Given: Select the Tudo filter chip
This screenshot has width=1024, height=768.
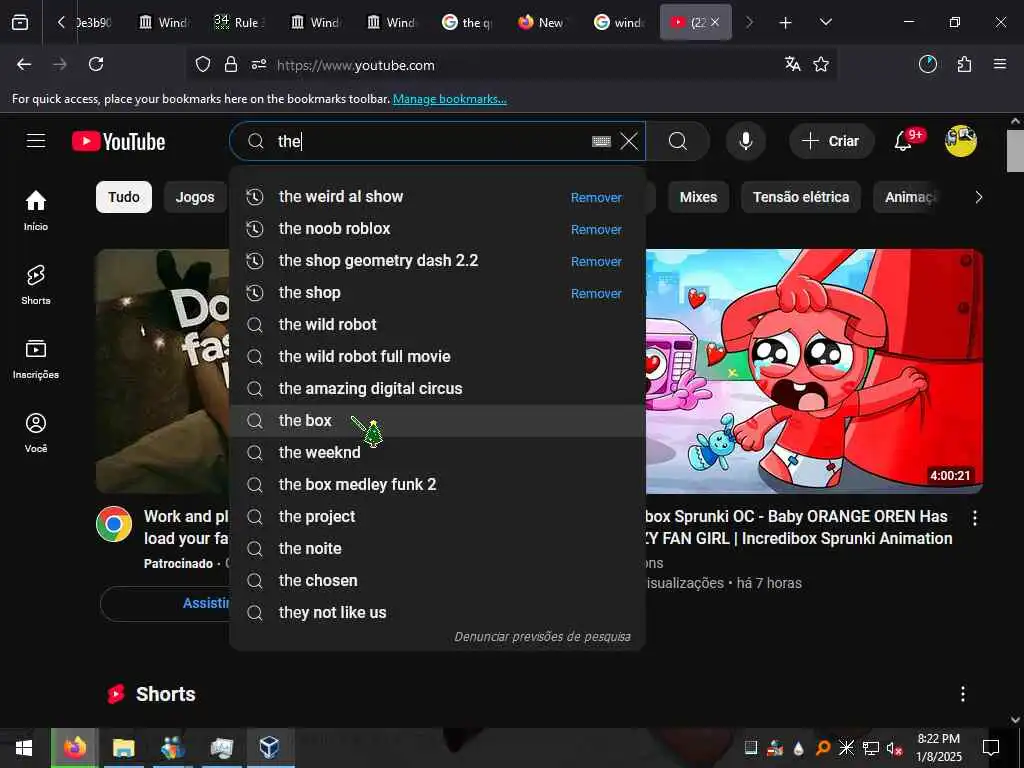Looking at the screenshot, I should click(124, 197).
